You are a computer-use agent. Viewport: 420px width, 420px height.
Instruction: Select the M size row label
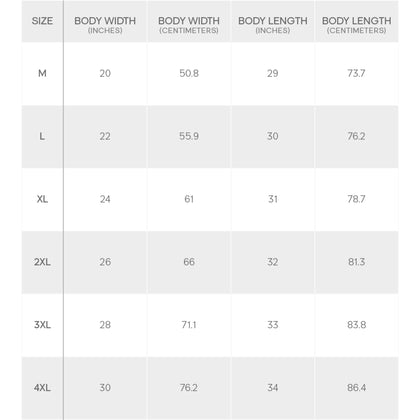[42, 73]
